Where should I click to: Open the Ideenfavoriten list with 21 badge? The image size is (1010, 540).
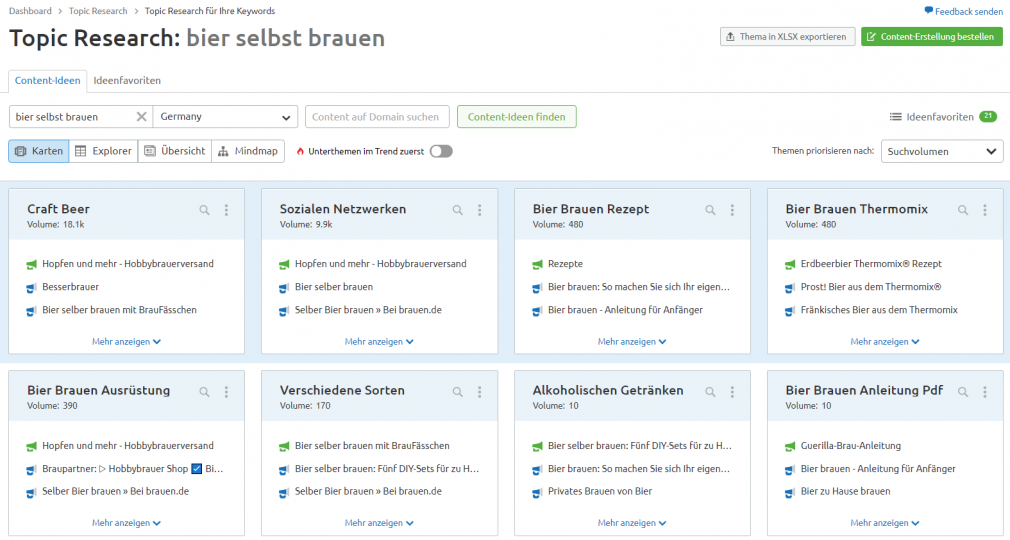coord(943,117)
